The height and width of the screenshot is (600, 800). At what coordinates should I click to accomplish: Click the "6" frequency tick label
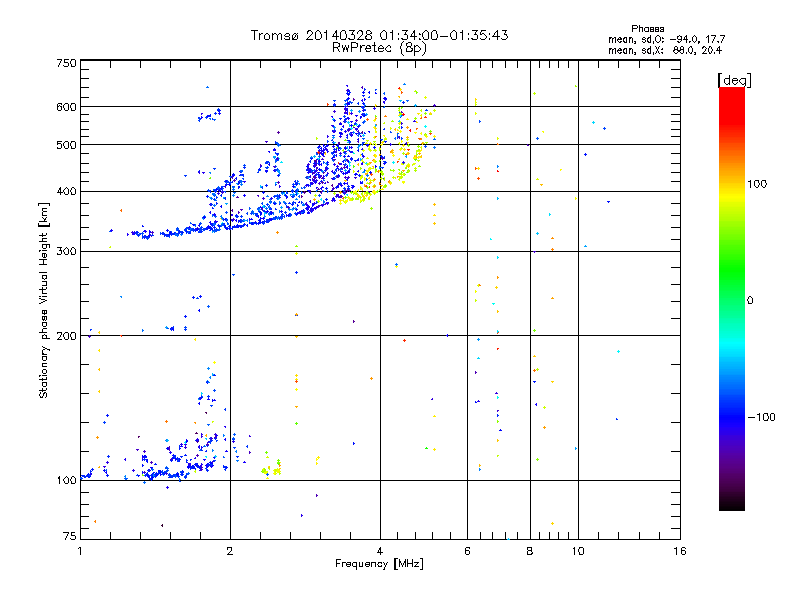tap(467, 551)
